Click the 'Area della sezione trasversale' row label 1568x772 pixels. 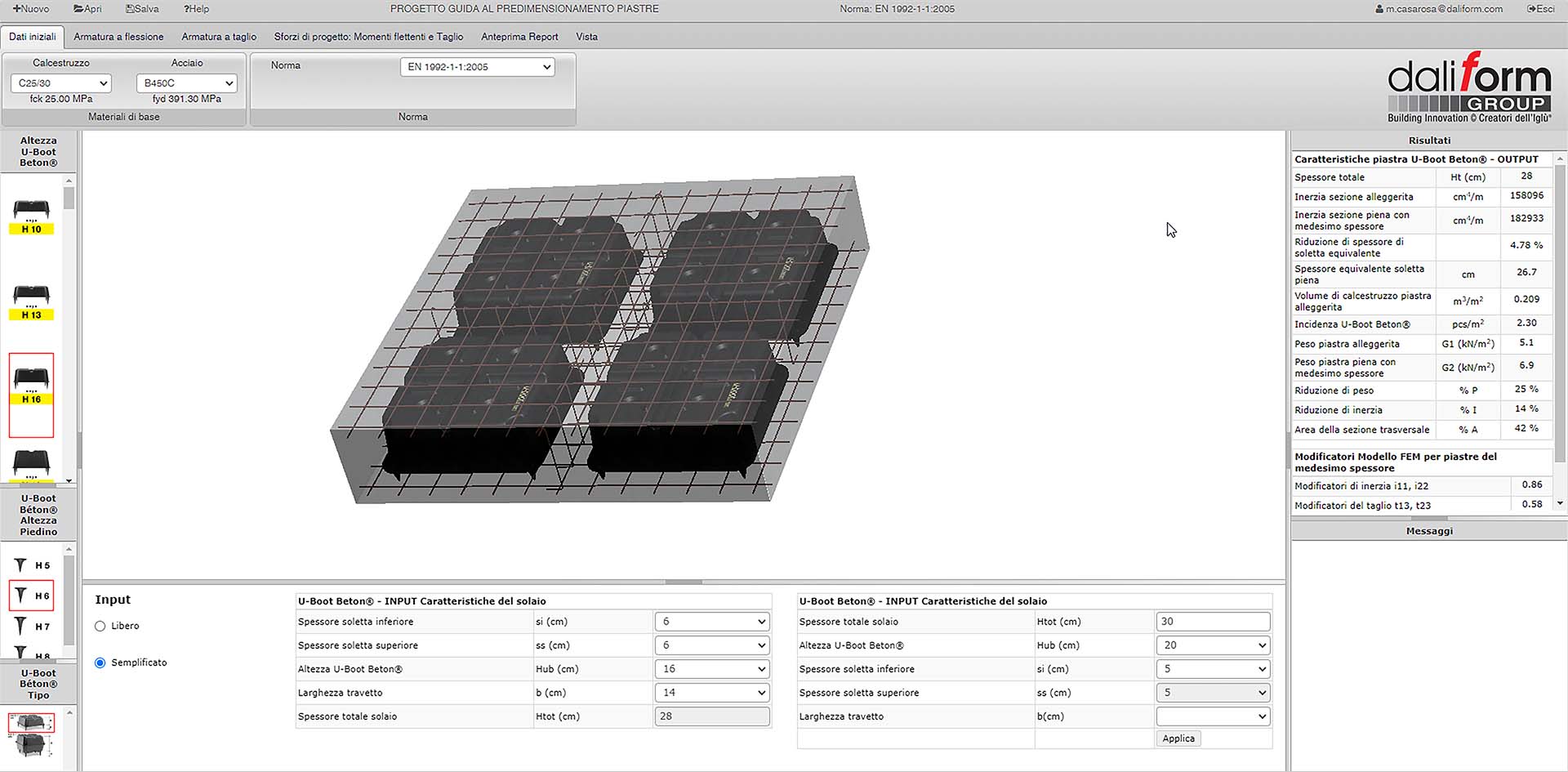click(x=1361, y=430)
